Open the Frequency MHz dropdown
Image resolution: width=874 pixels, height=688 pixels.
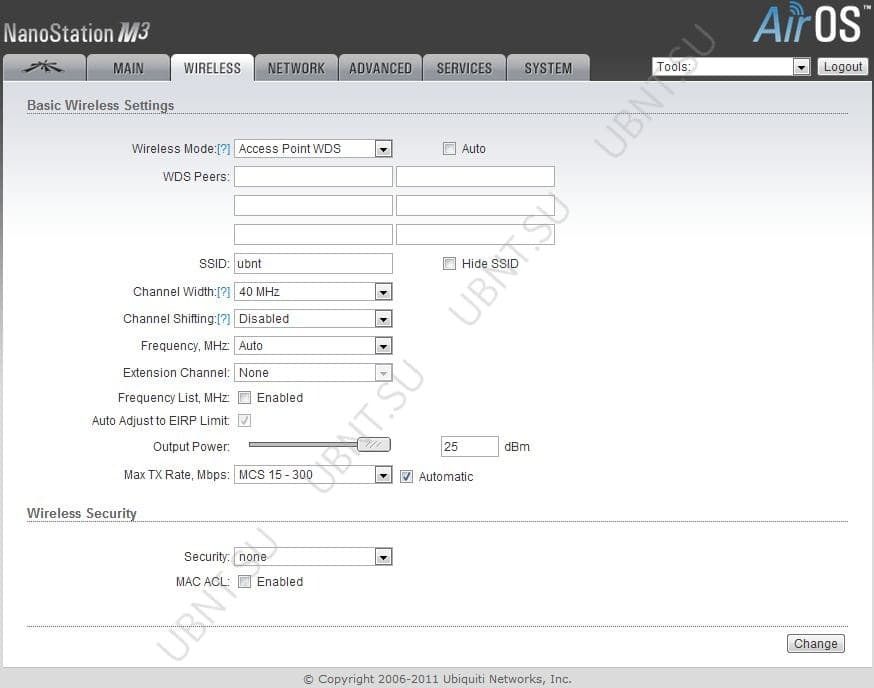313,346
